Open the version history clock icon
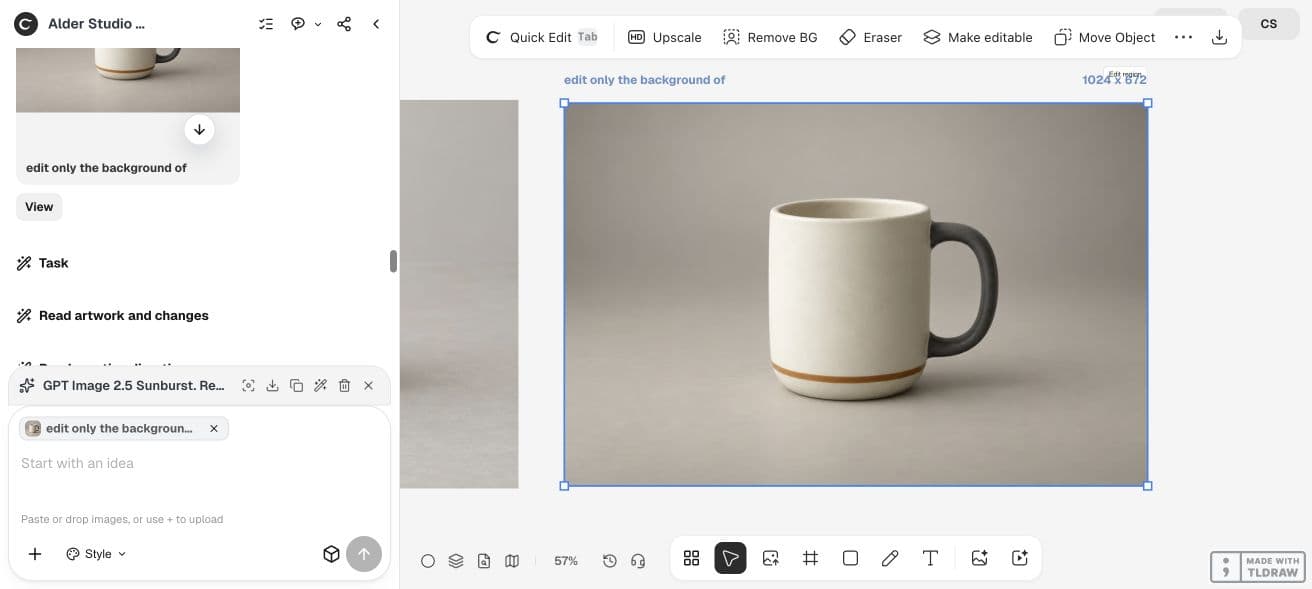This screenshot has height=589, width=1312. [x=610, y=561]
